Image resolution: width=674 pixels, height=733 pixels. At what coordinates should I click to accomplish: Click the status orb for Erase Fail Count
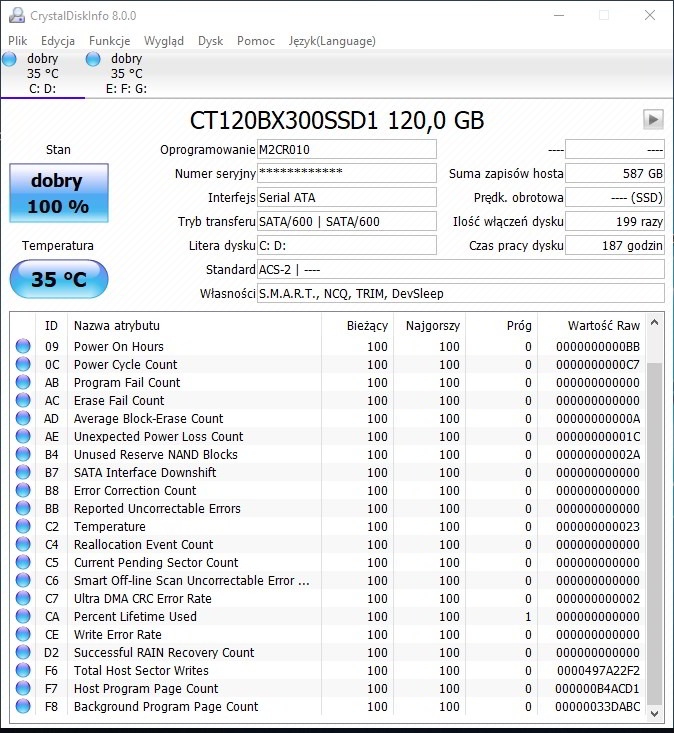point(23,400)
